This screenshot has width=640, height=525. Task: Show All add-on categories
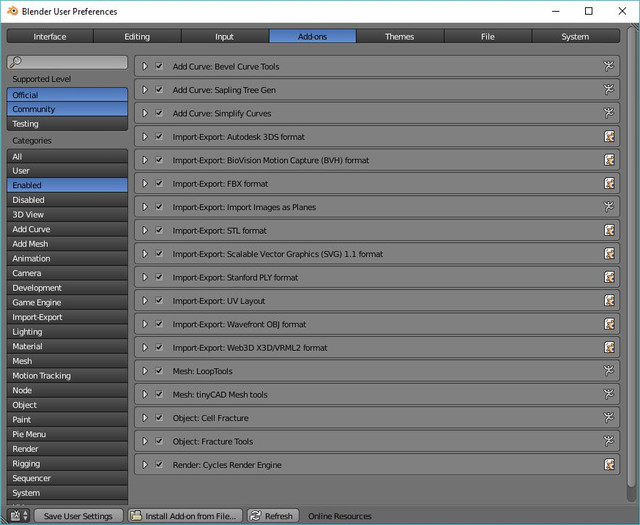point(67,156)
